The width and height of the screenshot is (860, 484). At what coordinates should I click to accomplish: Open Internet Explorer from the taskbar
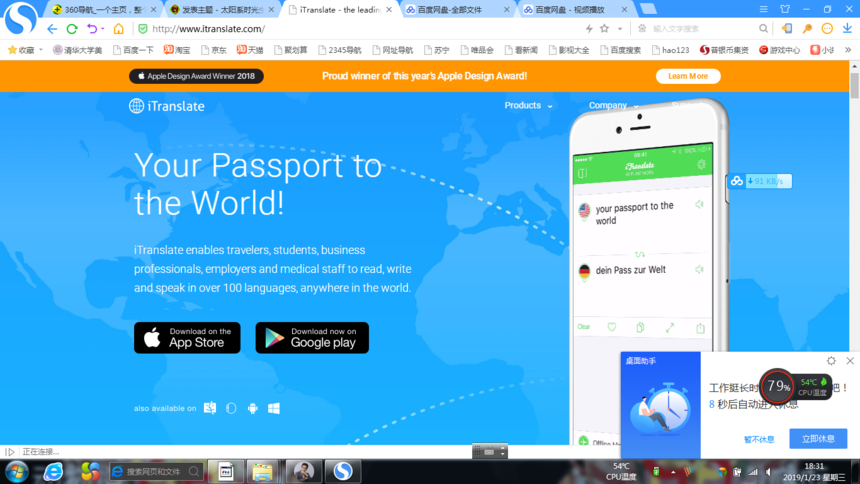(53, 471)
